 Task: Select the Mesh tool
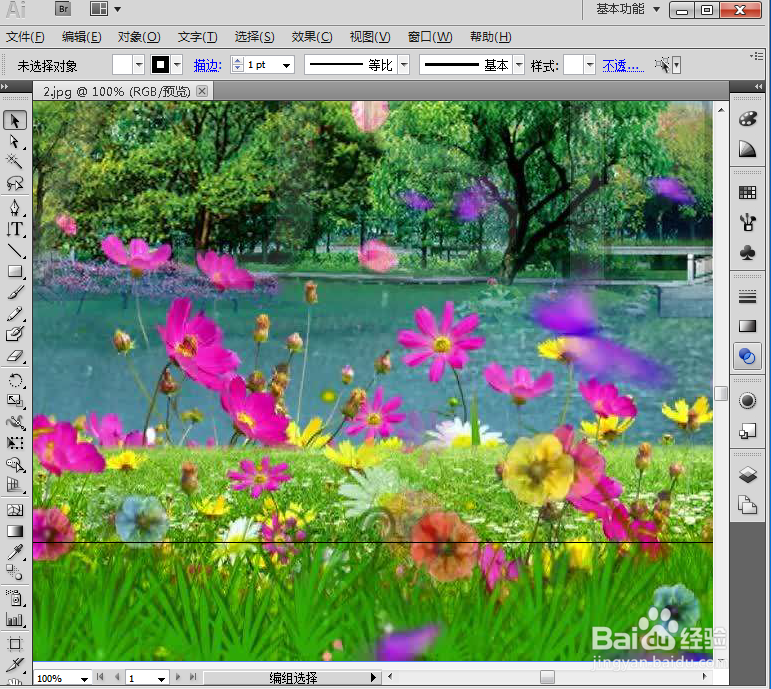[15, 510]
